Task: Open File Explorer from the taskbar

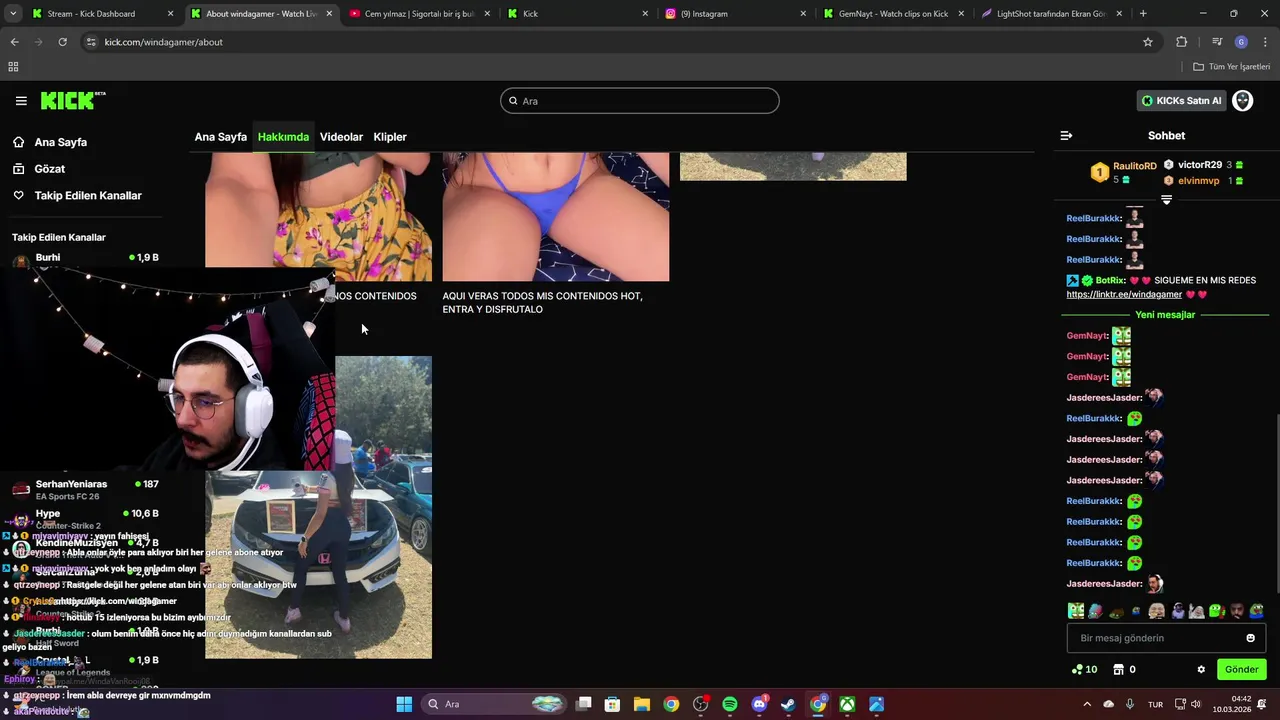Action: point(642,704)
